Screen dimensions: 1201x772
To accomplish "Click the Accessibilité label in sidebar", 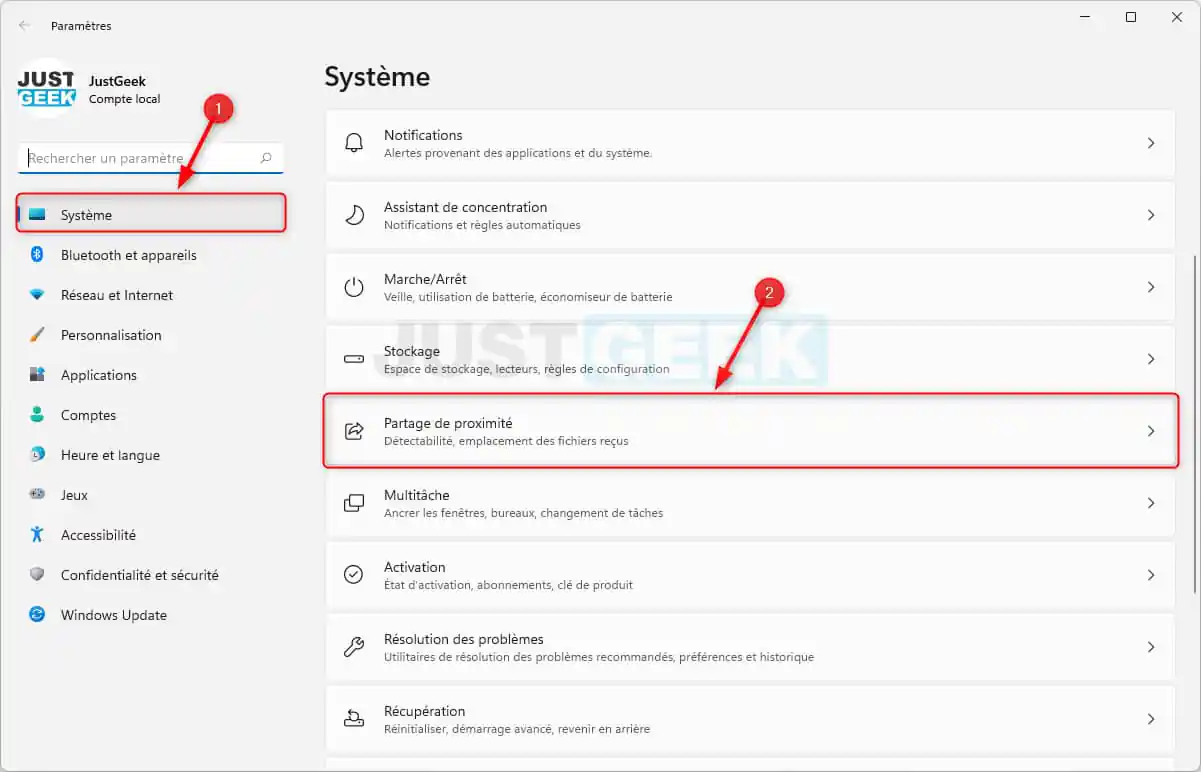I will tap(98, 535).
